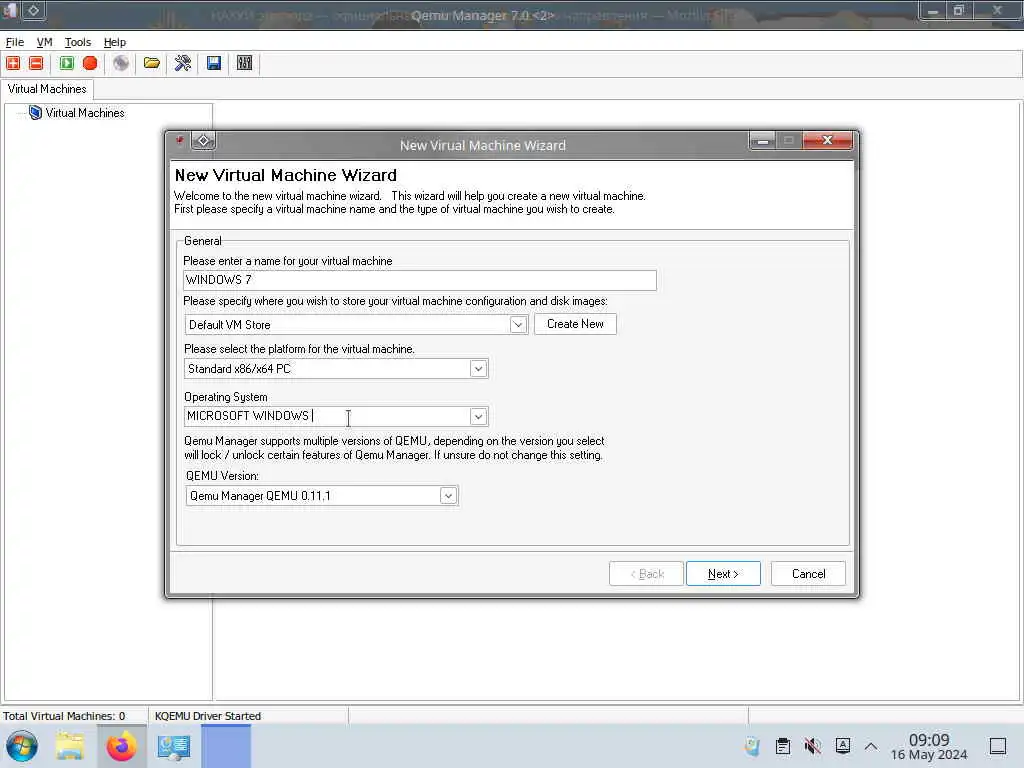This screenshot has width=1024, height=768.
Task: Click the settings sliders toolbar icon
Action: pyautogui.click(x=244, y=63)
